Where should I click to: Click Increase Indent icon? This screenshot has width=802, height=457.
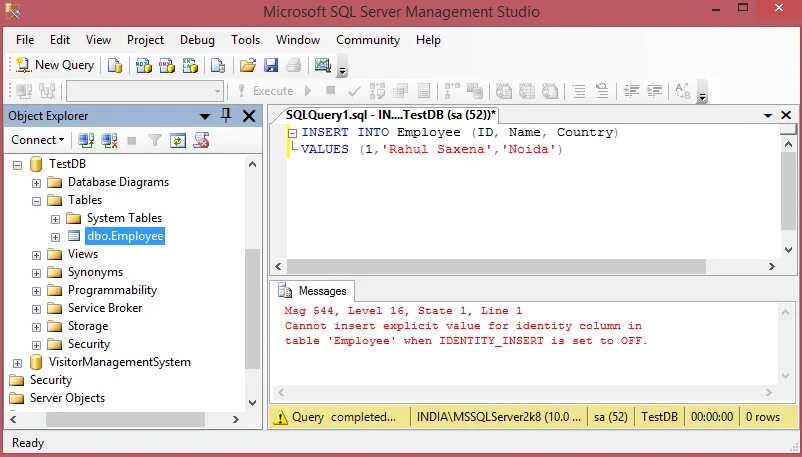point(655,91)
